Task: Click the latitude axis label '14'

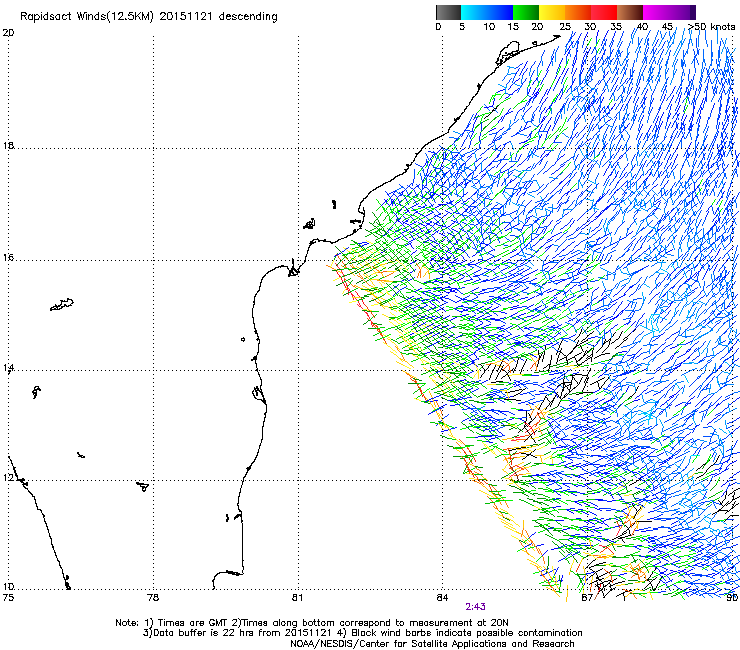Action: (x=8, y=368)
